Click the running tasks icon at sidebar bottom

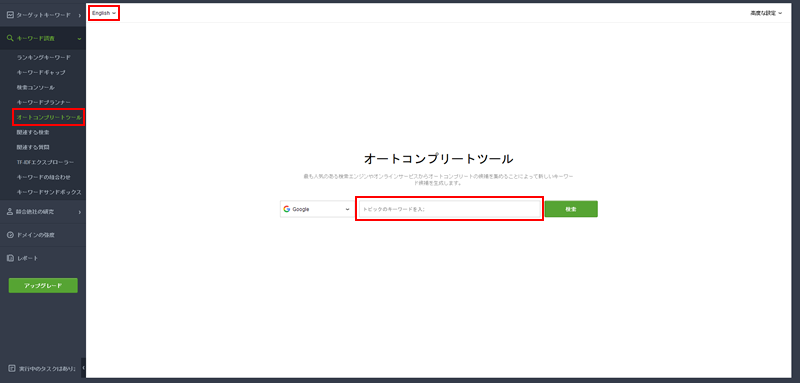point(12,368)
